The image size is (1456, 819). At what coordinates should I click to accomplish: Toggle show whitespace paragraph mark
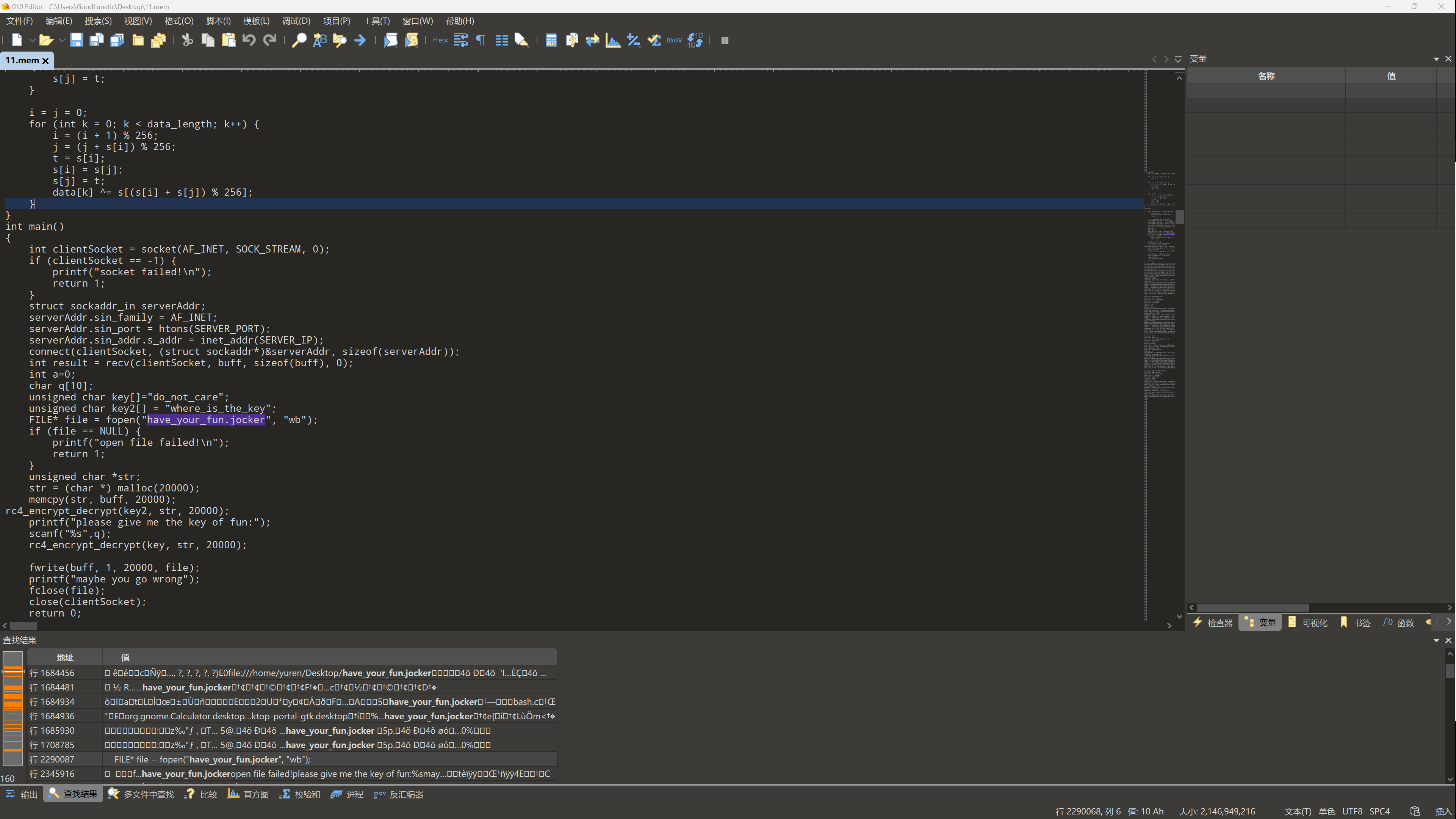tap(481, 40)
